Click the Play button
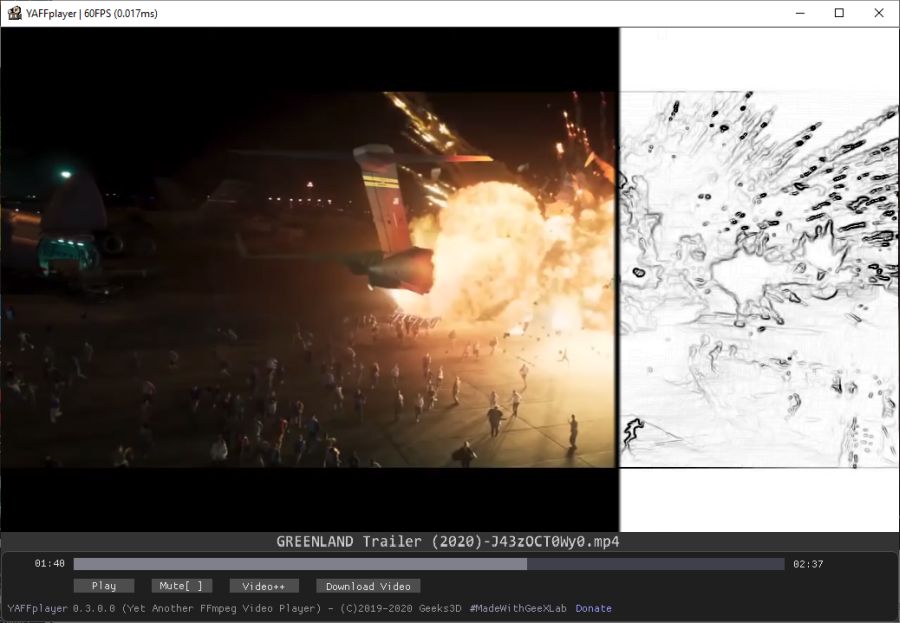This screenshot has width=900, height=623. 104,586
